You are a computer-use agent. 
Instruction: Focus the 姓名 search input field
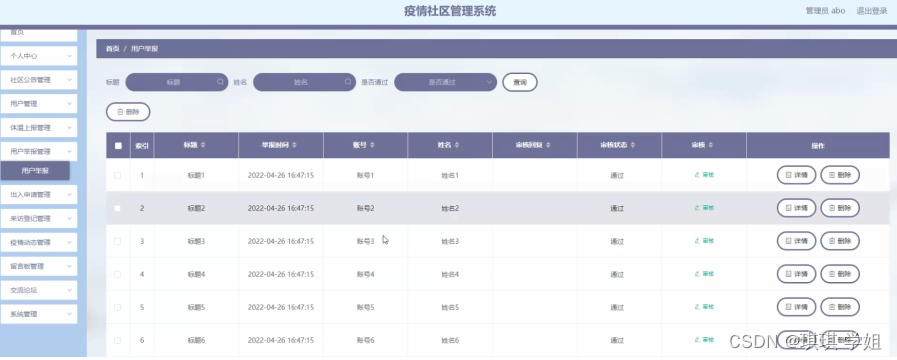coord(304,82)
